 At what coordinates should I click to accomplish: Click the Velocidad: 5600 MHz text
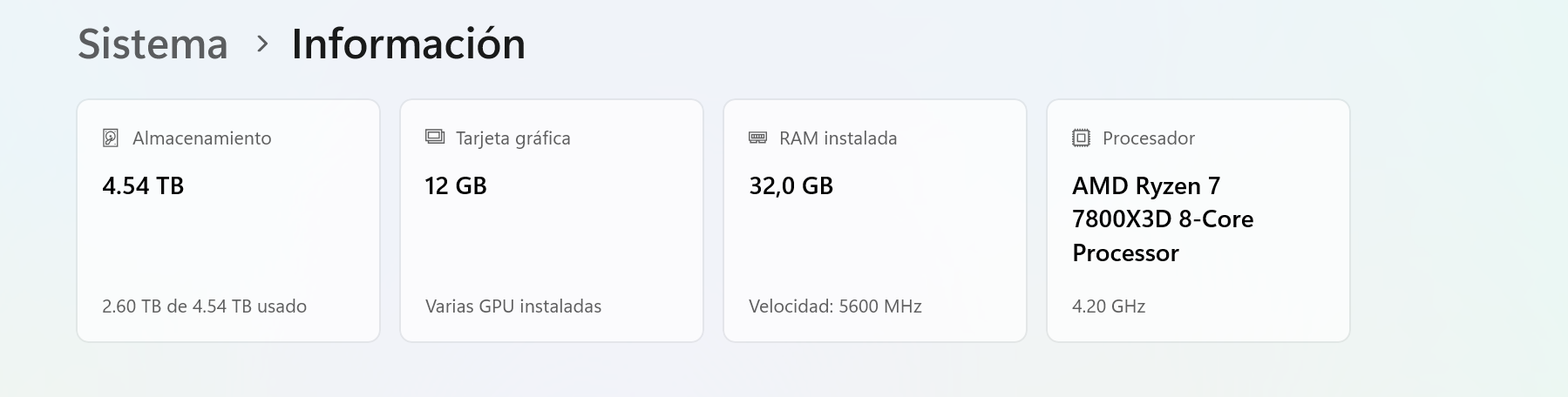pyautogui.click(x=835, y=306)
